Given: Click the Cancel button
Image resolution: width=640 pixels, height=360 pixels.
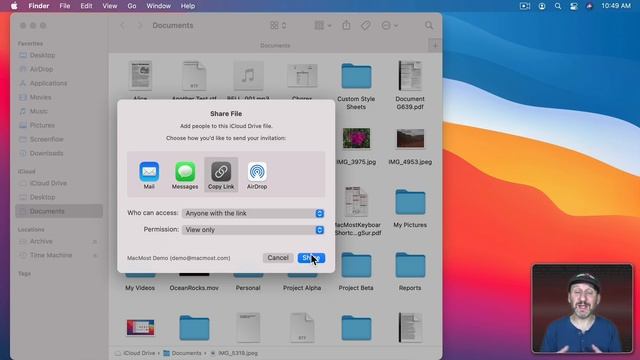Looking at the screenshot, I should point(278,258).
